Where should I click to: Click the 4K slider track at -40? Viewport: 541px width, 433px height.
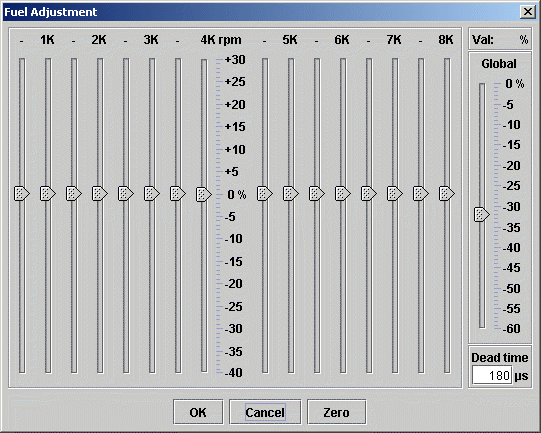[x=204, y=371]
